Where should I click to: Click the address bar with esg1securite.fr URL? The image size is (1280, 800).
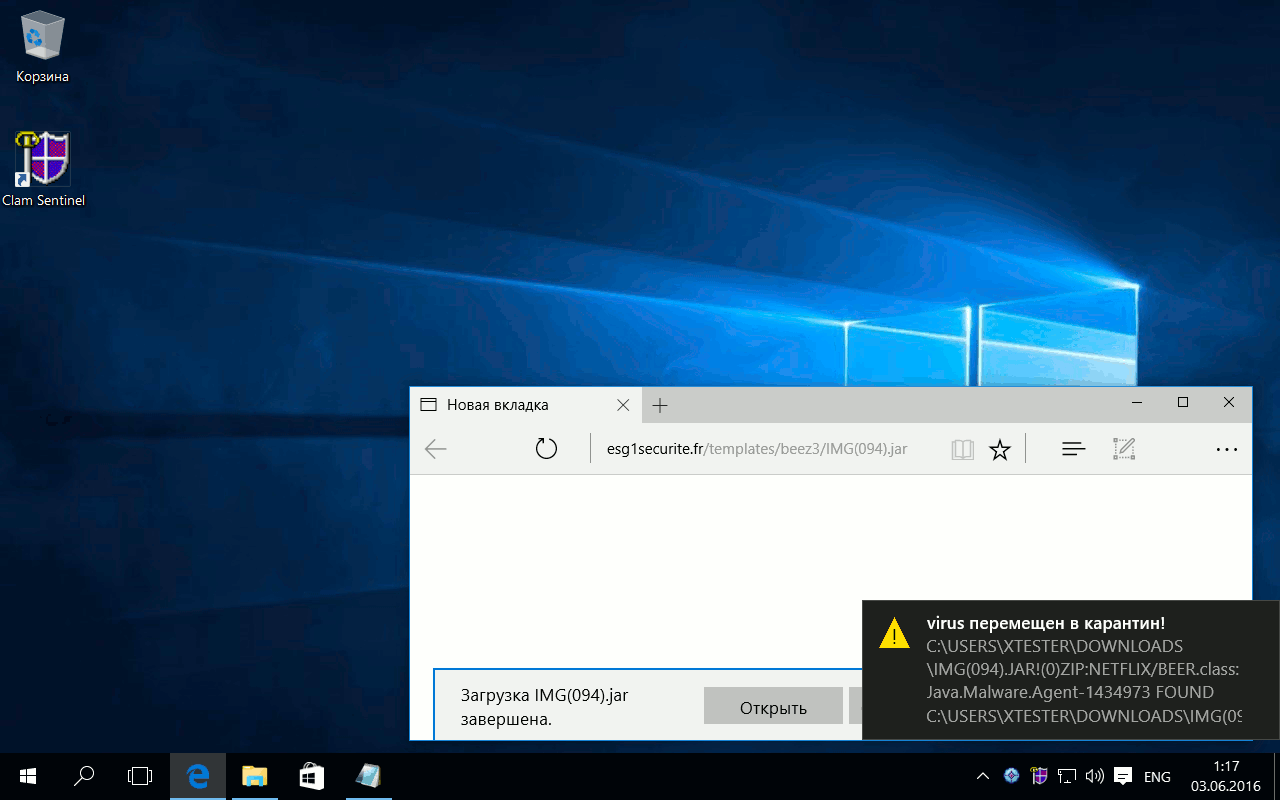(757, 449)
